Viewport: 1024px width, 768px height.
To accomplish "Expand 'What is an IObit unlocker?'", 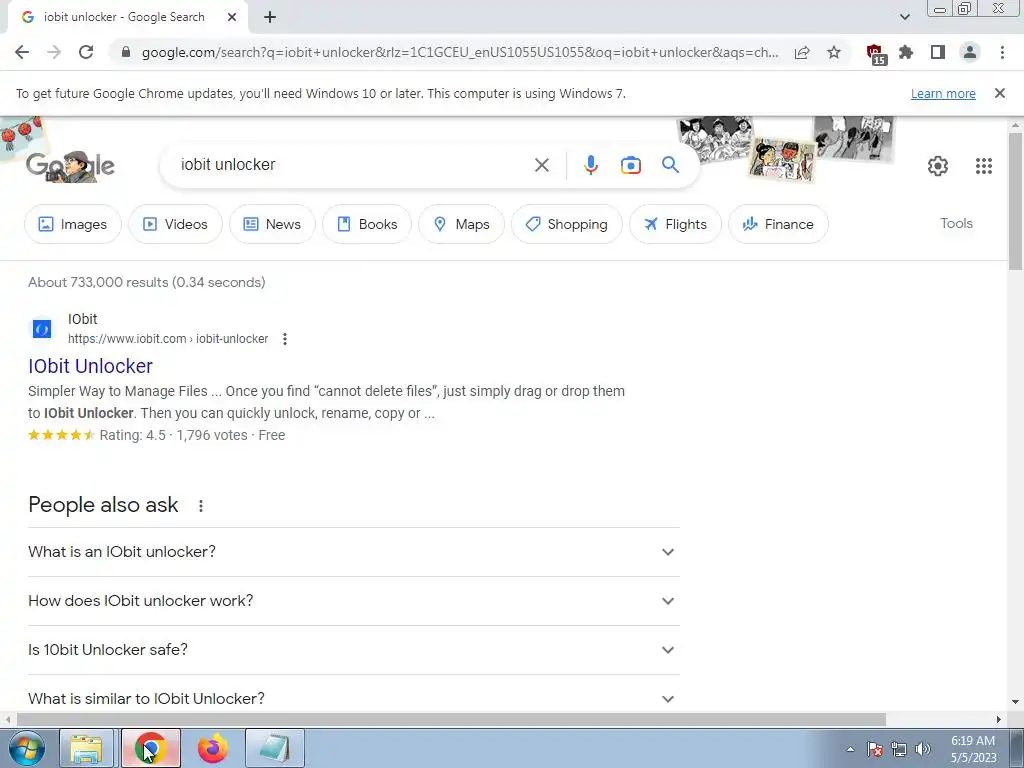I will tap(353, 552).
